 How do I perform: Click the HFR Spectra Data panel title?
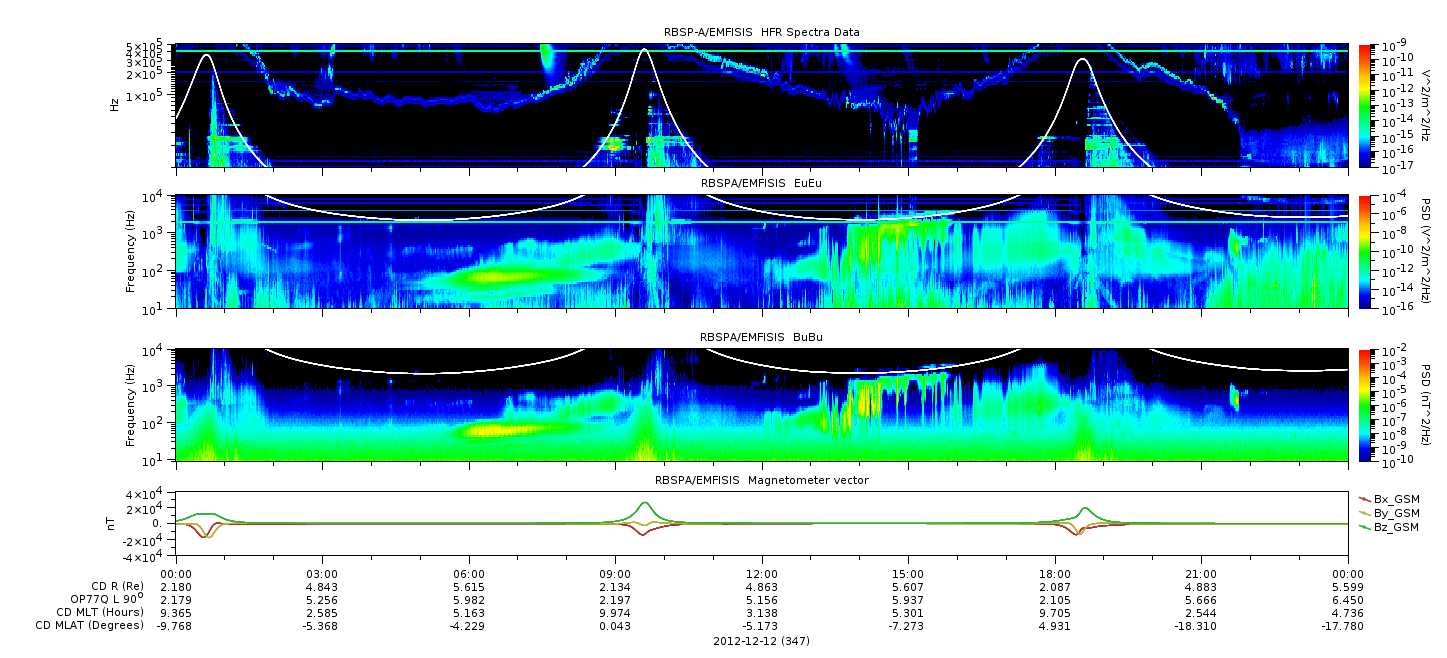(761, 33)
